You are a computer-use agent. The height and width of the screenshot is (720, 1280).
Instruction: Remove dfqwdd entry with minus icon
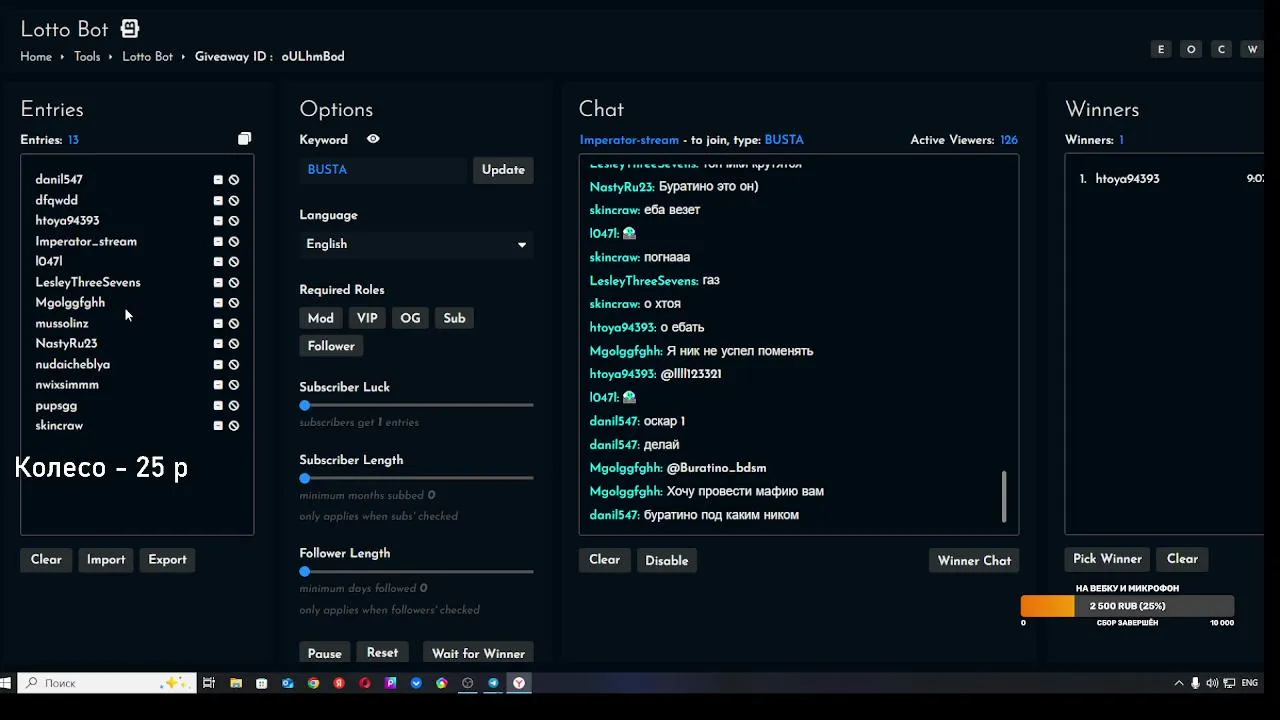(218, 201)
